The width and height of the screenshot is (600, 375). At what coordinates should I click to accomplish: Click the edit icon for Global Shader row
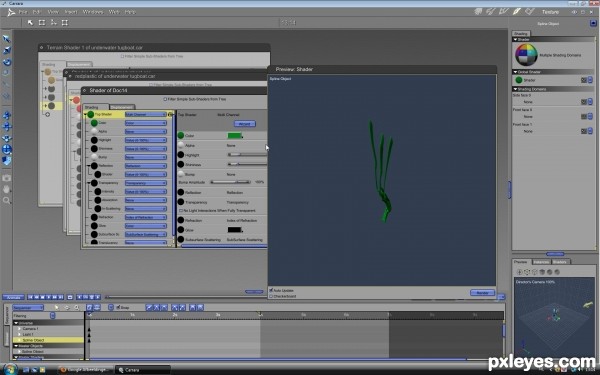click(584, 80)
